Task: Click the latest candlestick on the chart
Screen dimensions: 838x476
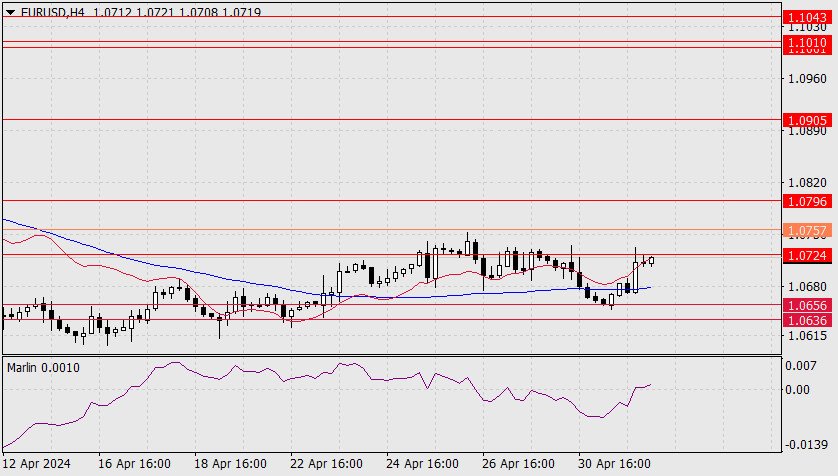Action: (651, 261)
